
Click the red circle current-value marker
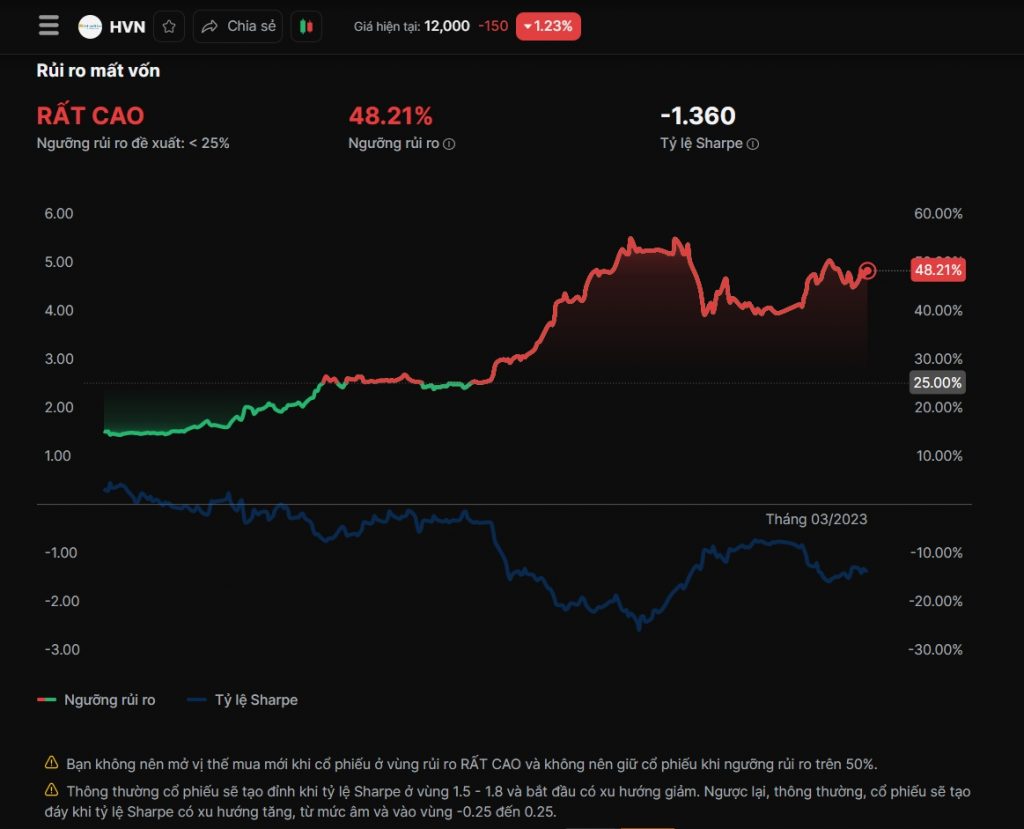click(x=867, y=270)
